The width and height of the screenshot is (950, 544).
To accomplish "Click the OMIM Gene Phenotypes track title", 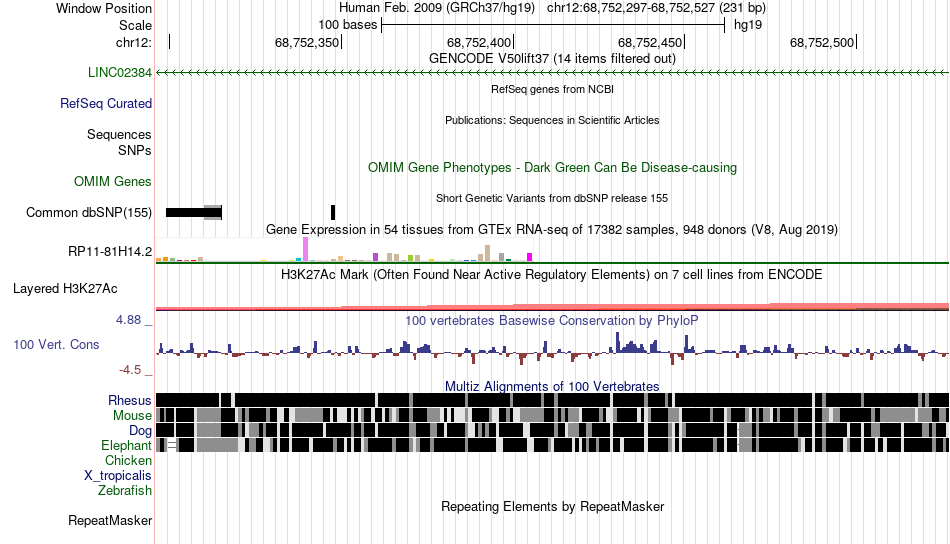I will click(x=552, y=168).
